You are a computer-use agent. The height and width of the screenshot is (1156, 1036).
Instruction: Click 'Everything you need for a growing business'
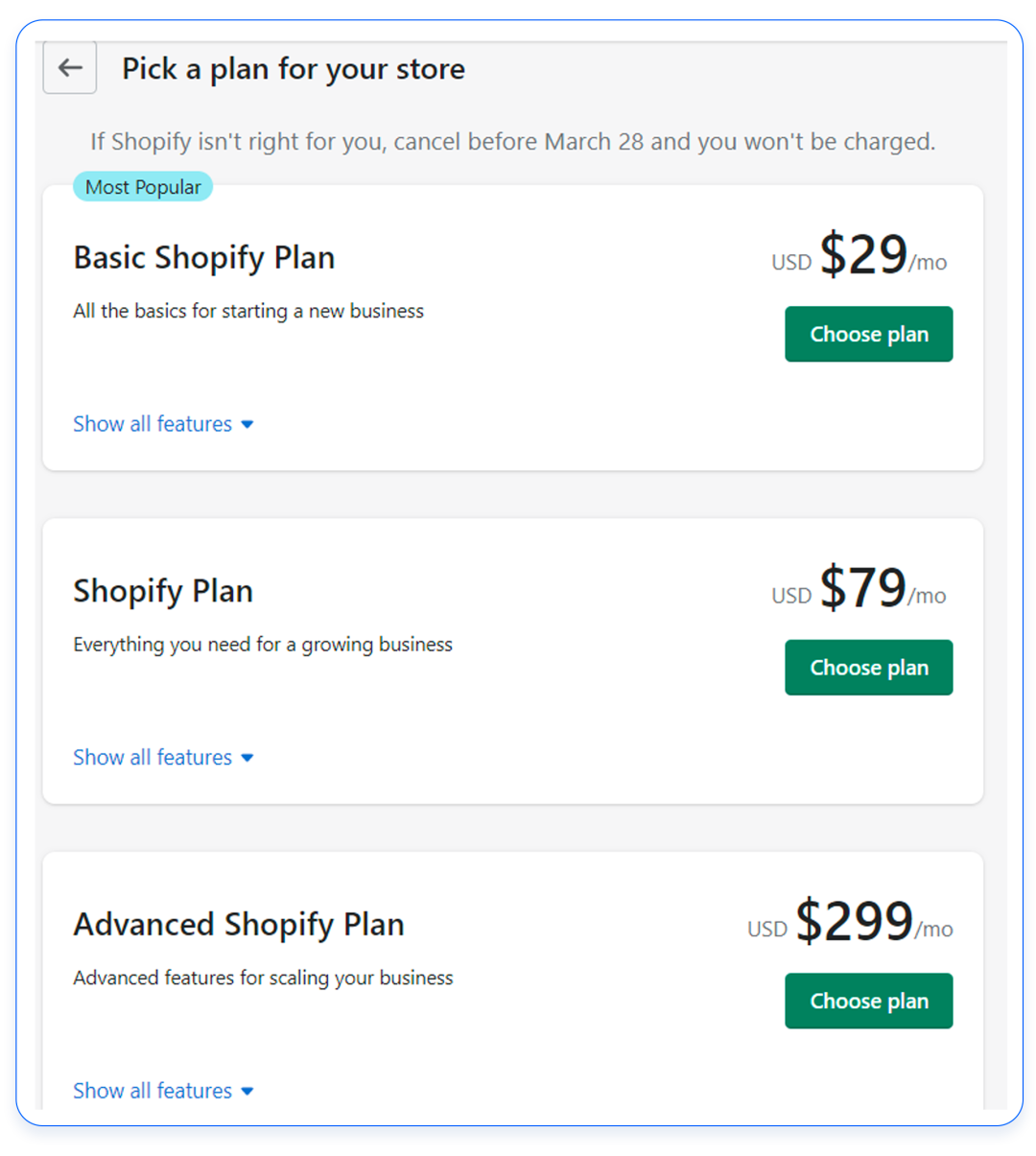pyautogui.click(x=263, y=645)
